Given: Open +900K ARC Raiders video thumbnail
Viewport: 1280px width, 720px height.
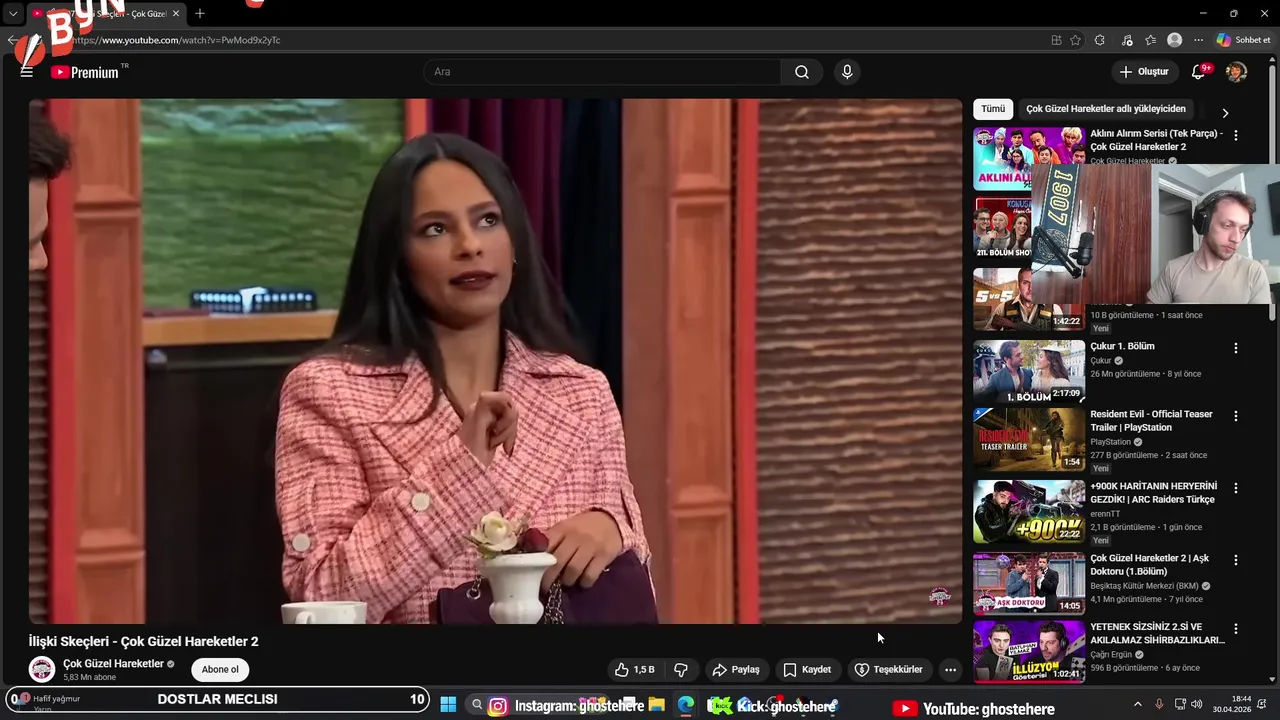Looking at the screenshot, I should (1029, 511).
